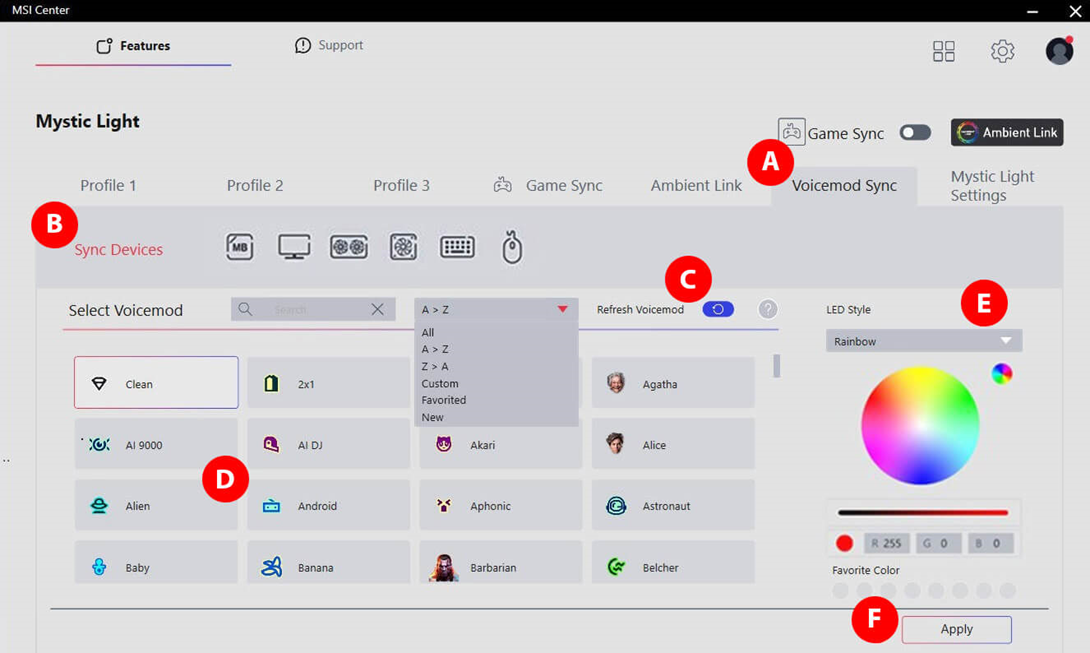
Task: Choose the 2x1 voice
Action: point(329,383)
